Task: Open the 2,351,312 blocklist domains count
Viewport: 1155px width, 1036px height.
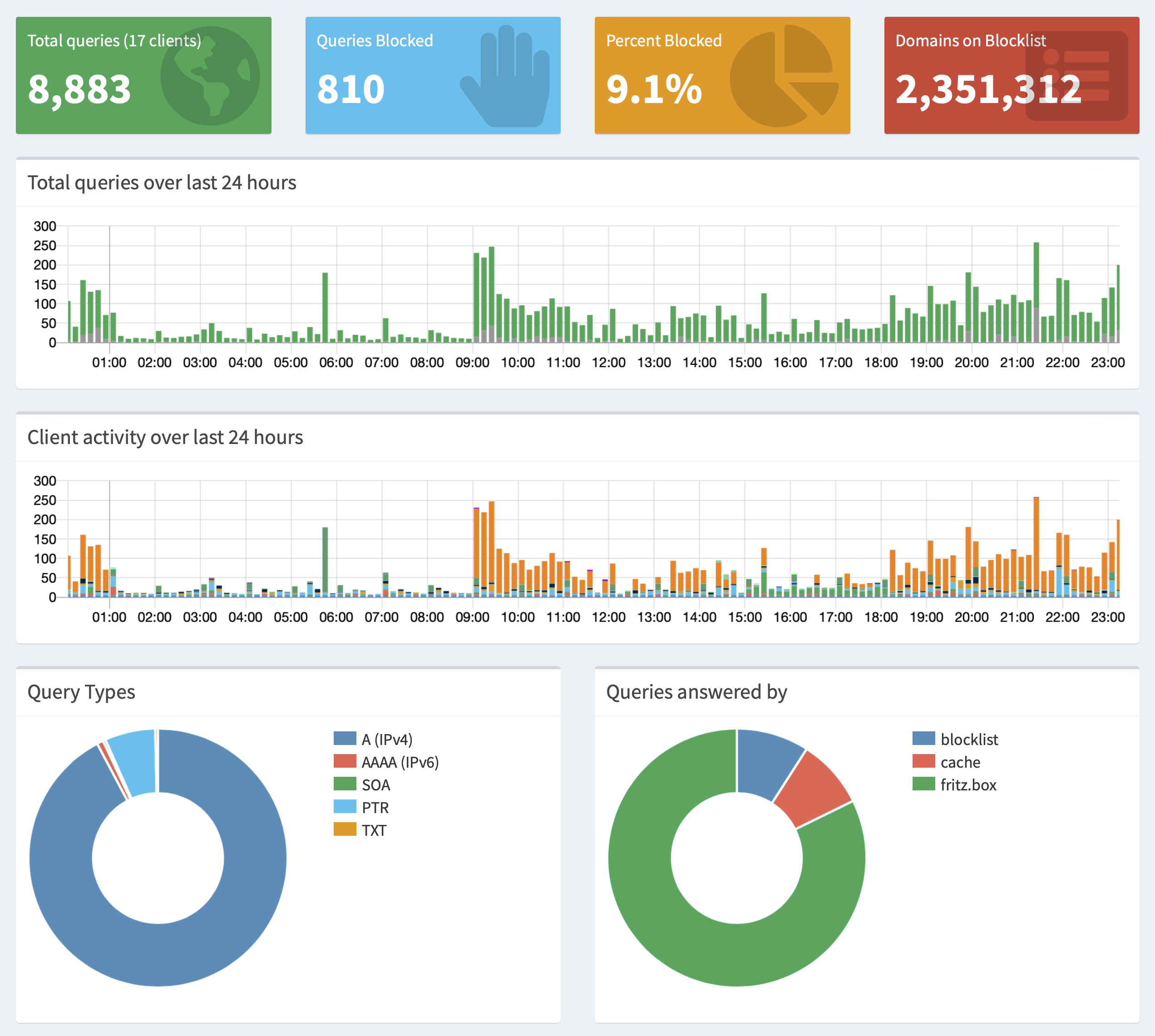Action: 987,89
